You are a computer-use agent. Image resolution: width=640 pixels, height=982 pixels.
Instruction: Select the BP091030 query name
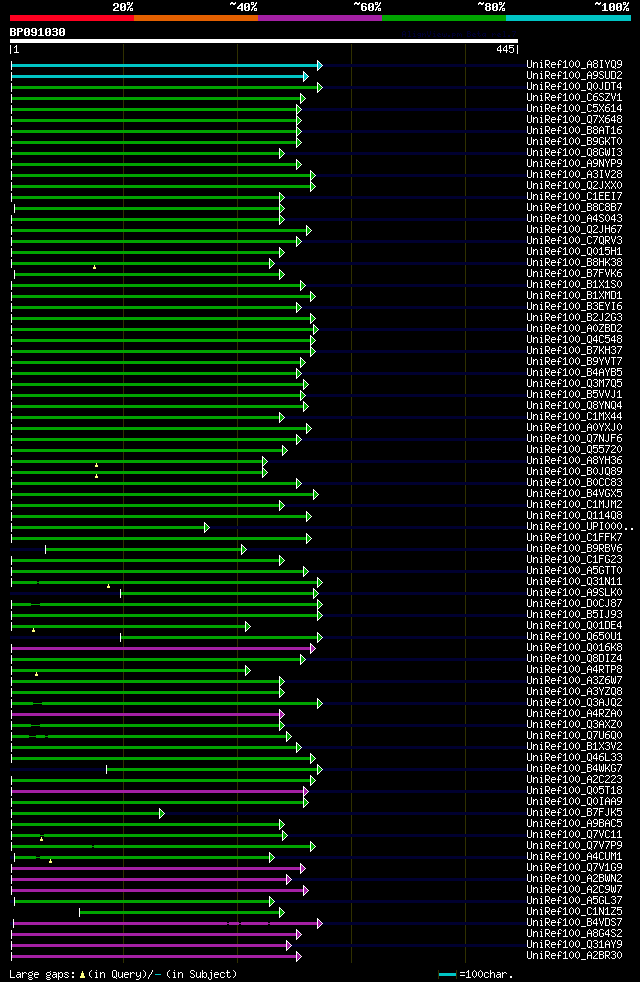point(38,32)
